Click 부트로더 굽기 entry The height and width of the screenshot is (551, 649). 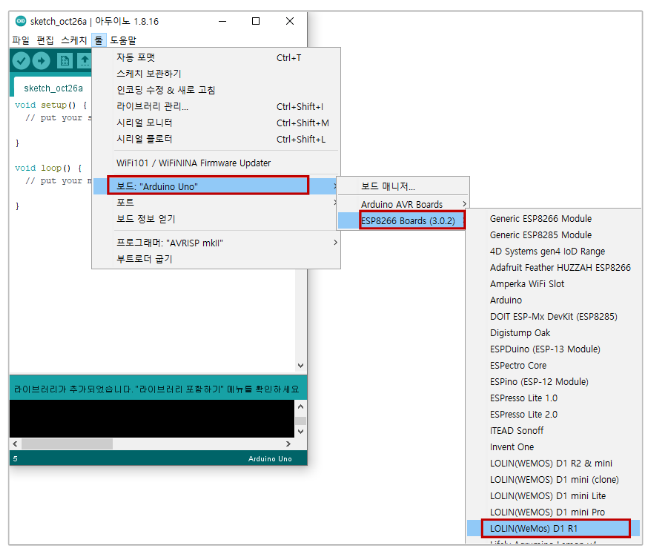point(216,259)
